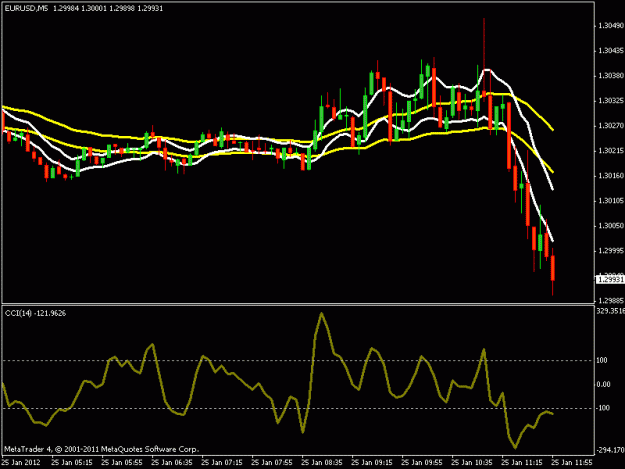Click the 1.30380 price axis label
The image size is (625, 469).
click(611, 76)
